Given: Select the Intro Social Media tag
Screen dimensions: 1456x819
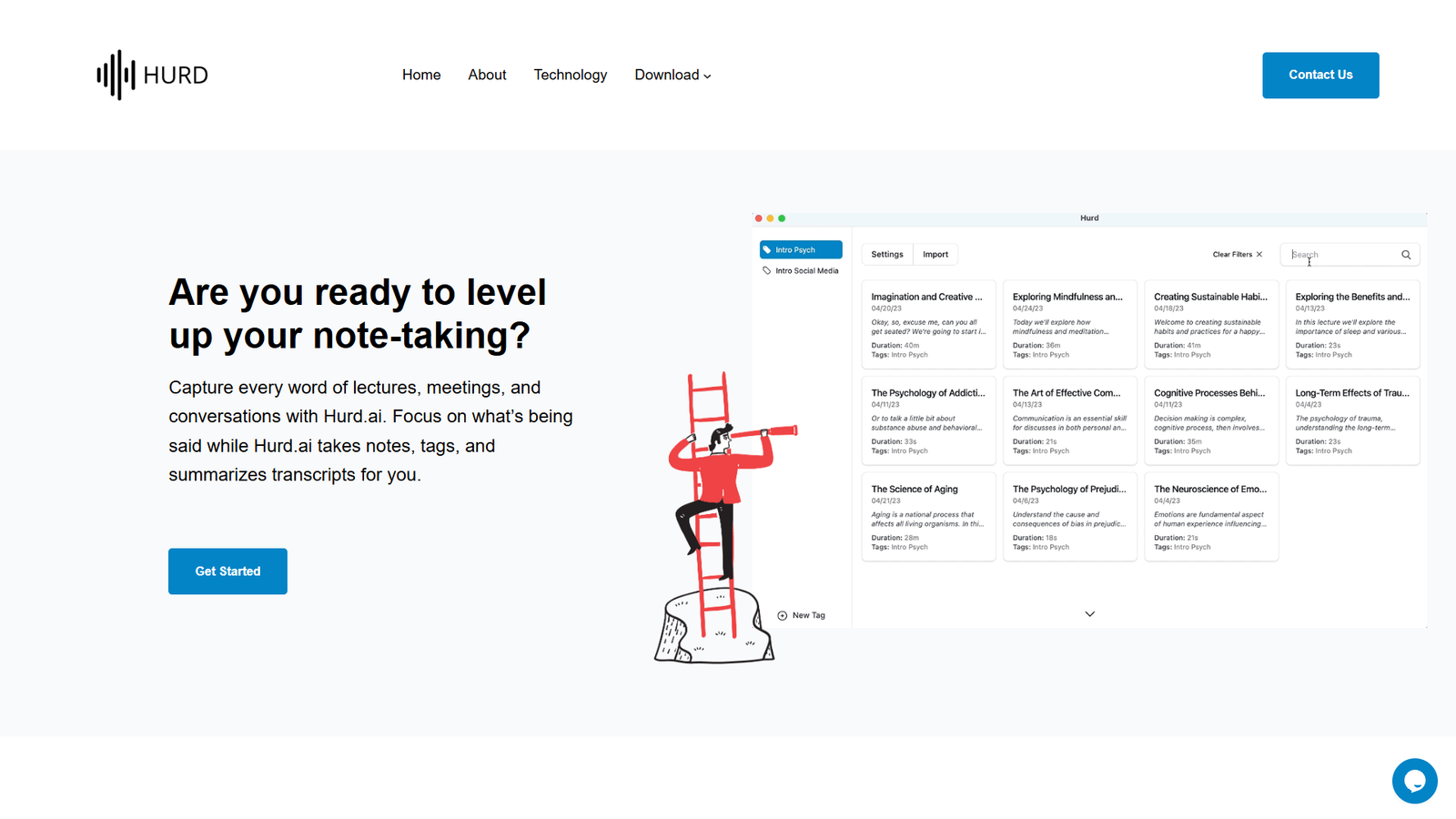Looking at the screenshot, I should pos(801,270).
